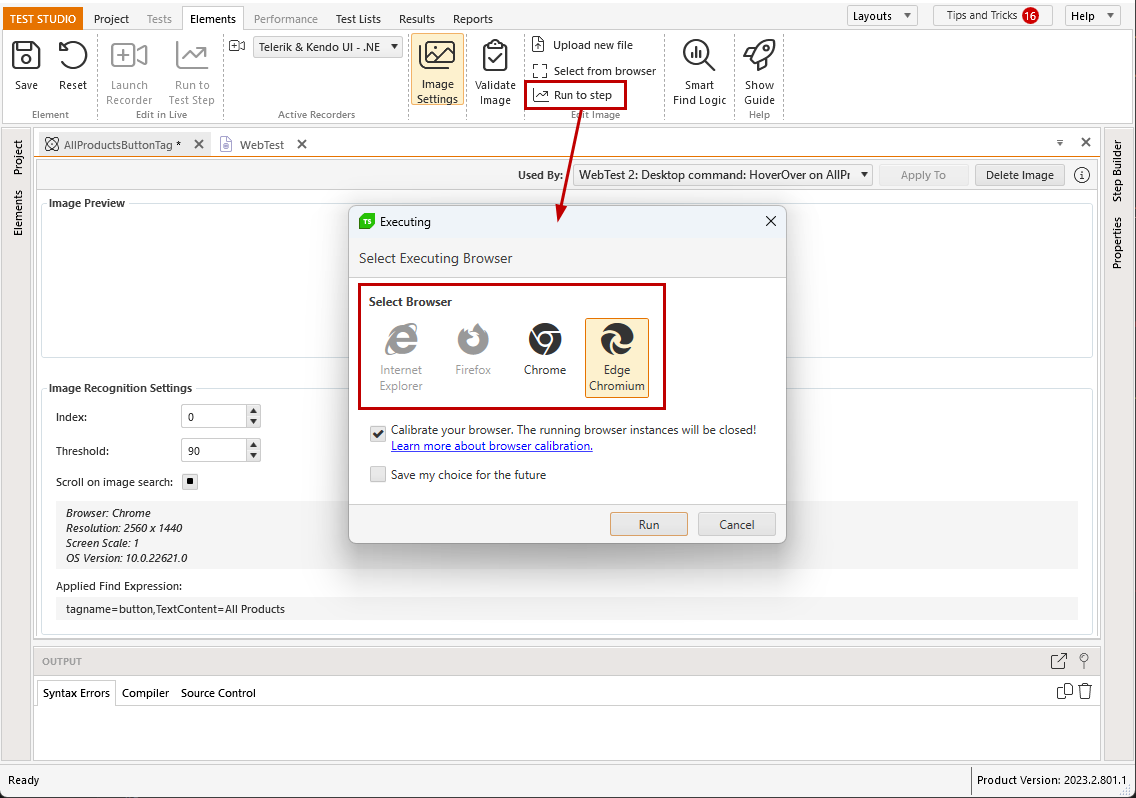Switch to the Tests ribbon tab
Viewport: 1136px width, 798px height.
[159, 19]
